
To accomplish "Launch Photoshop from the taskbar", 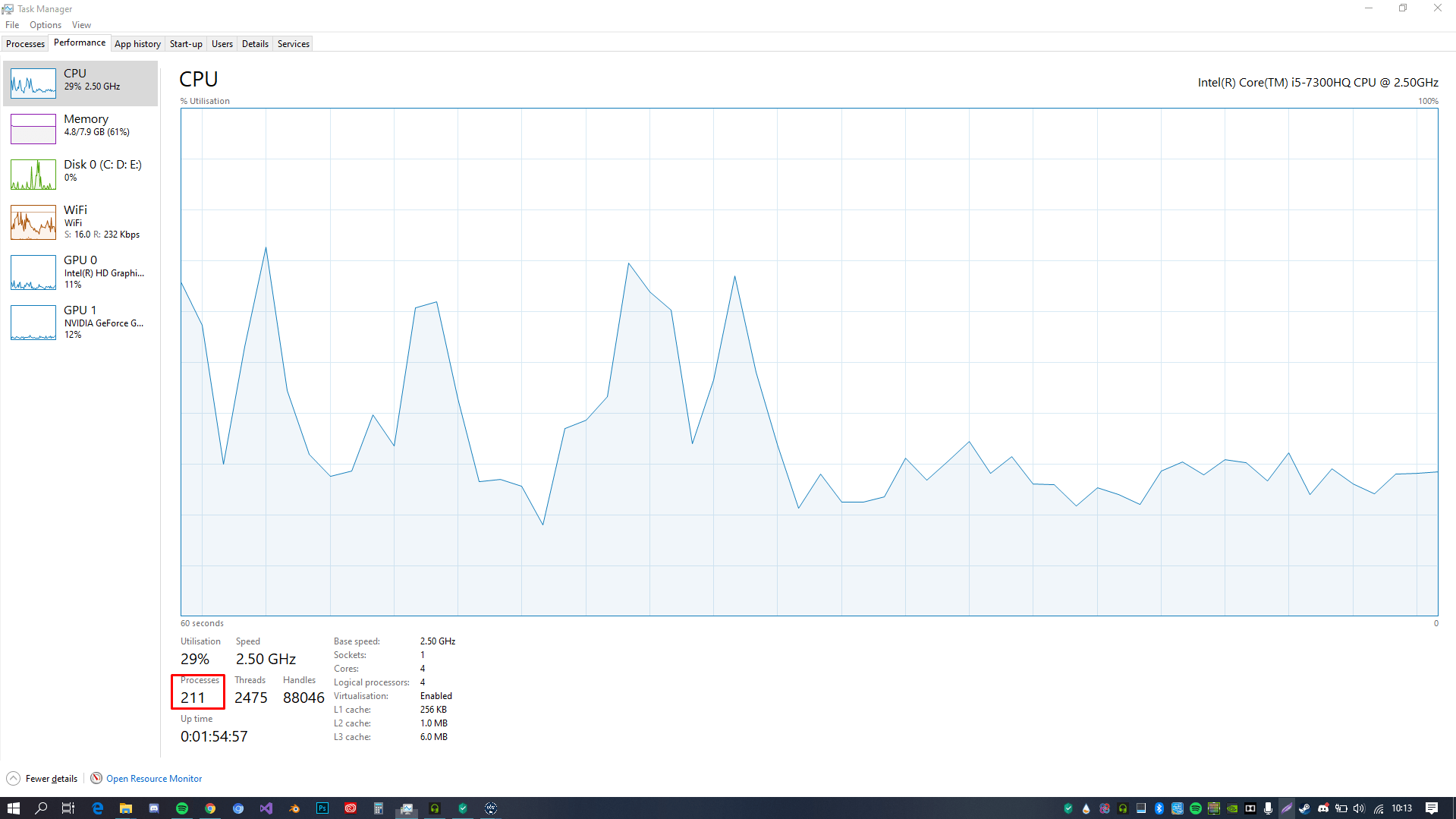I will click(x=322, y=808).
